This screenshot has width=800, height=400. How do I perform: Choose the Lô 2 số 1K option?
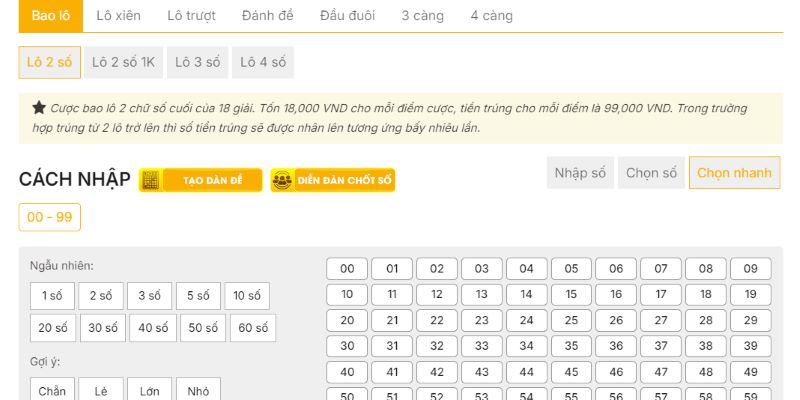pyautogui.click(x=123, y=62)
